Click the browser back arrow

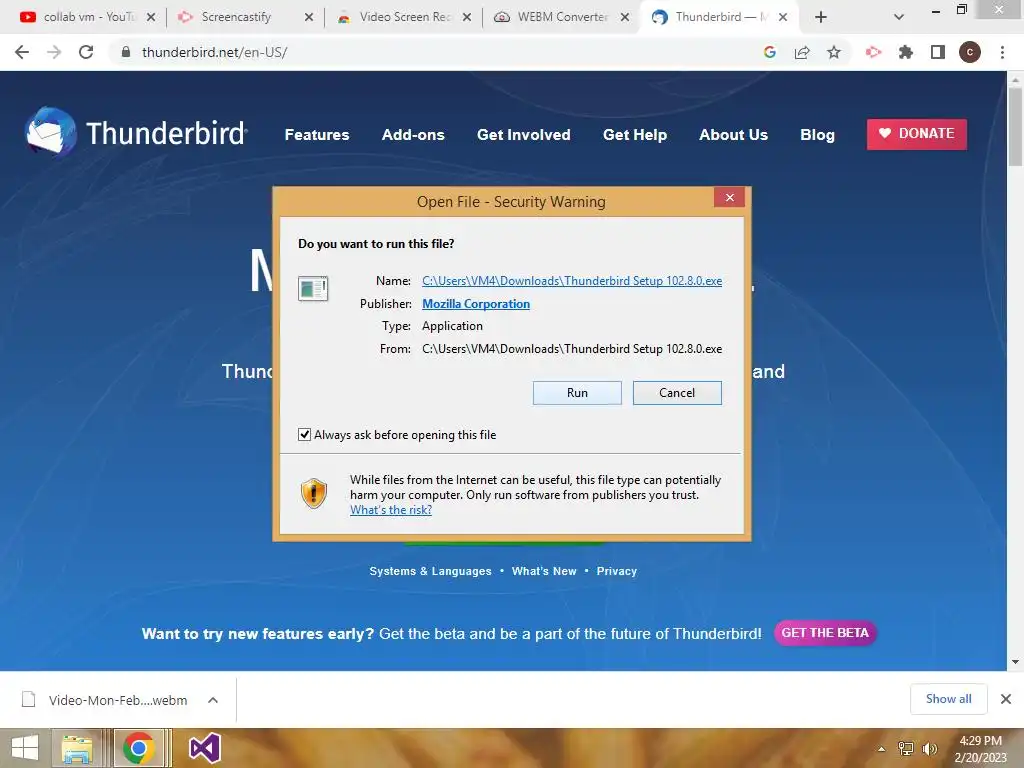point(22,52)
